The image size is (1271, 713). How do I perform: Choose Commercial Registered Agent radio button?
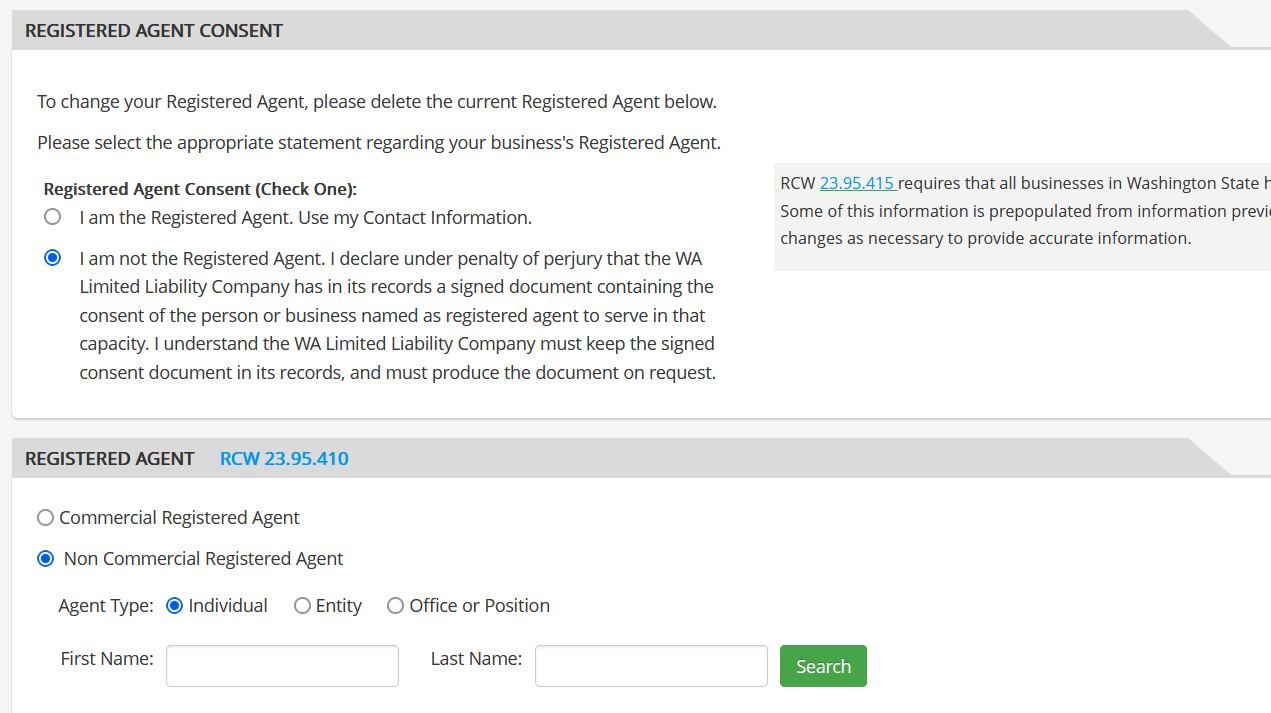pos(45,518)
